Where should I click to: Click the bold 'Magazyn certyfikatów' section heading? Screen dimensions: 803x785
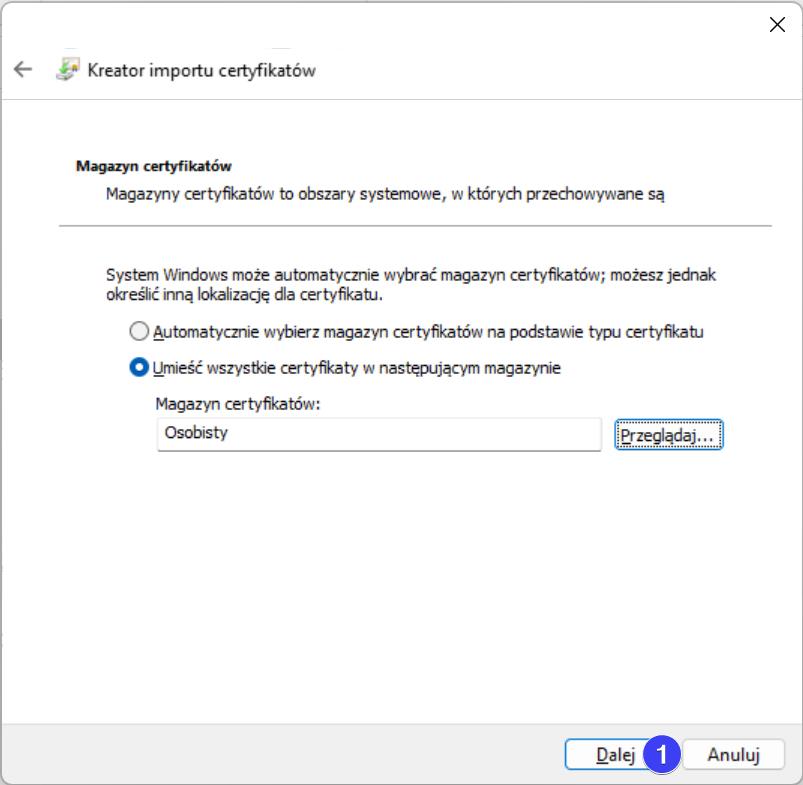(154, 166)
